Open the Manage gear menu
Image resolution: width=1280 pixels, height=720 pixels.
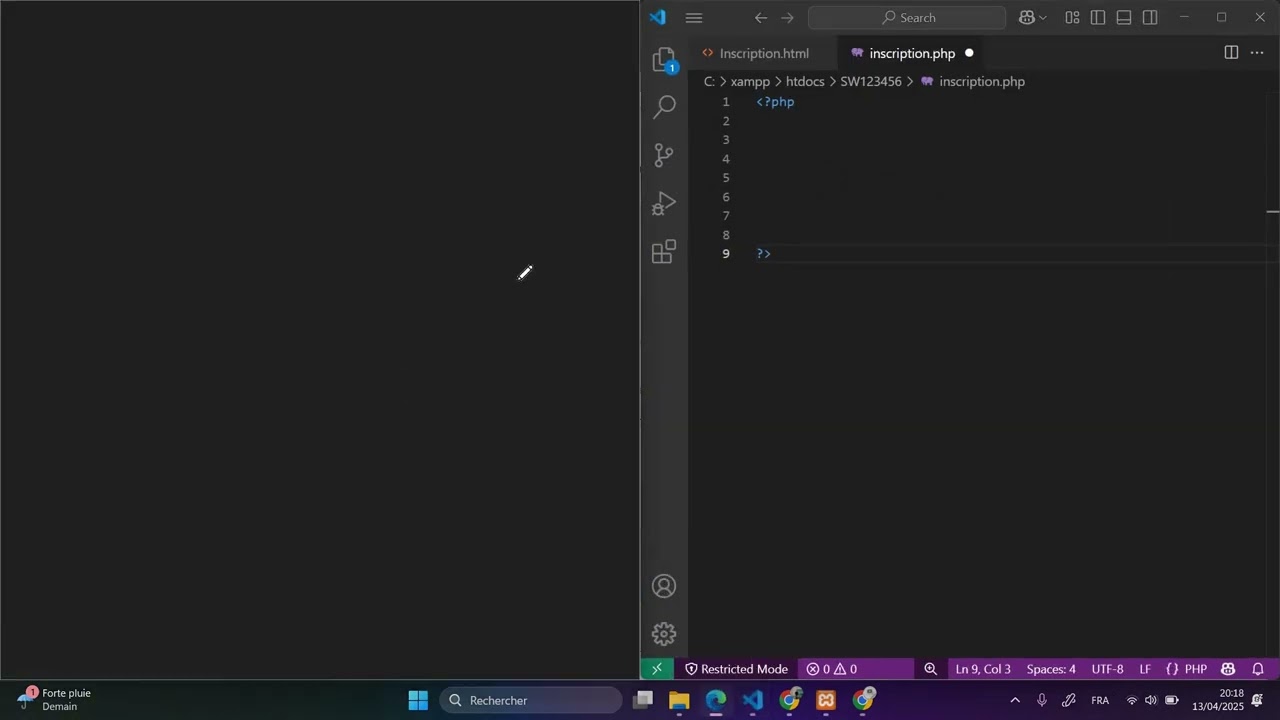coord(664,634)
